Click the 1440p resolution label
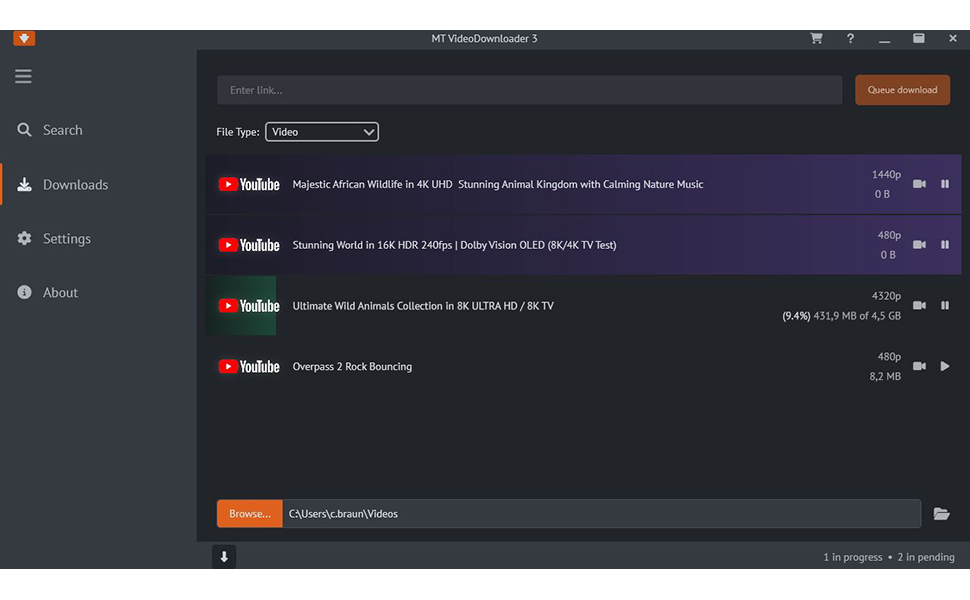 (x=886, y=174)
